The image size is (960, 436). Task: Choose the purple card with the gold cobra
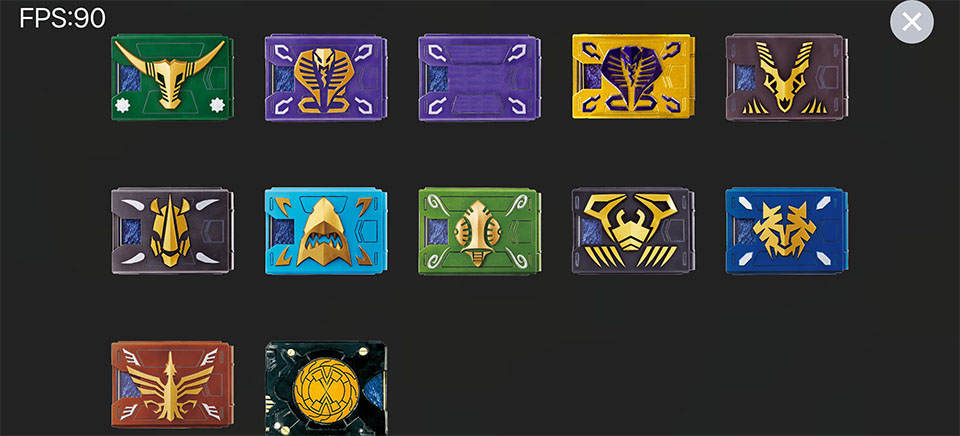pos(326,77)
